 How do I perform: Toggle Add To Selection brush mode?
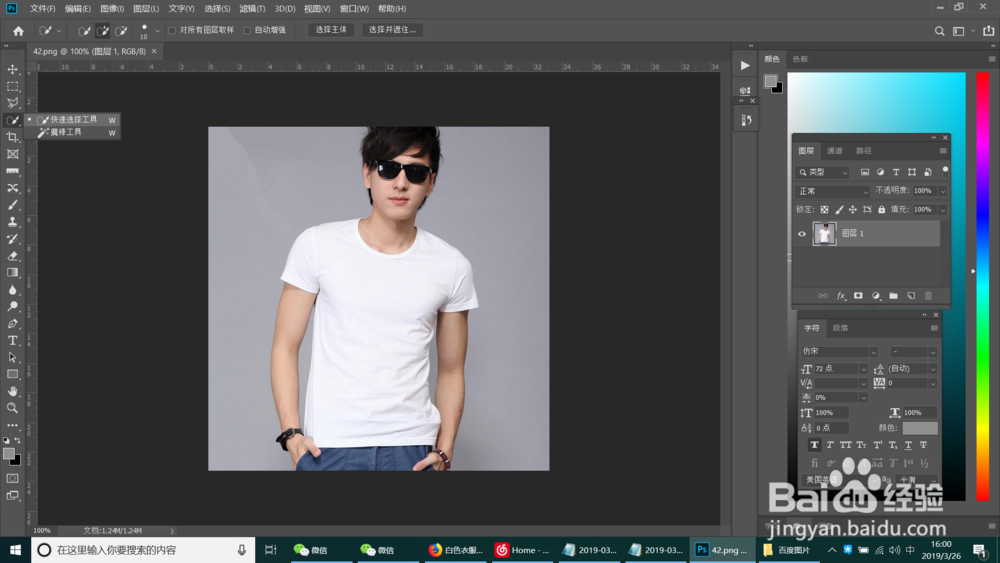[102, 31]
